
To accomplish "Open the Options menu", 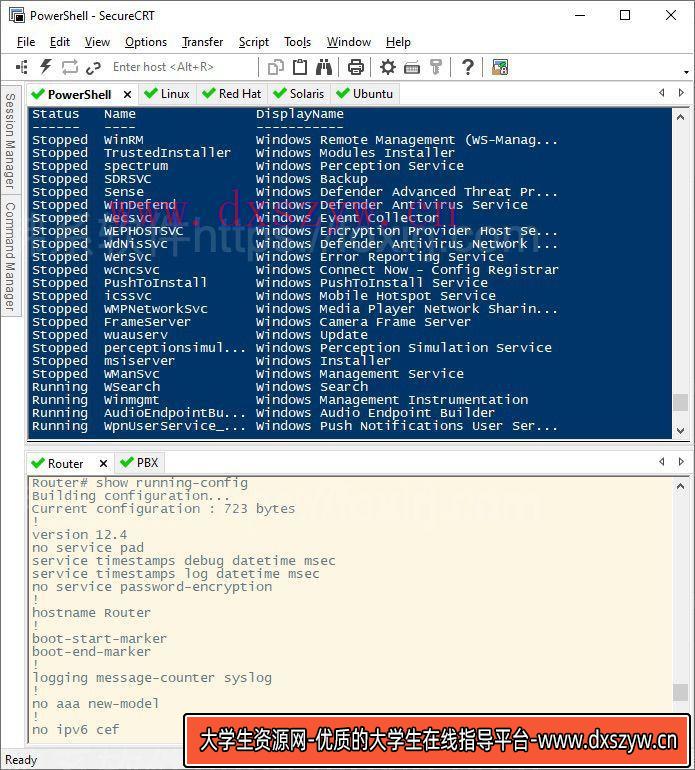I will 145,42.
